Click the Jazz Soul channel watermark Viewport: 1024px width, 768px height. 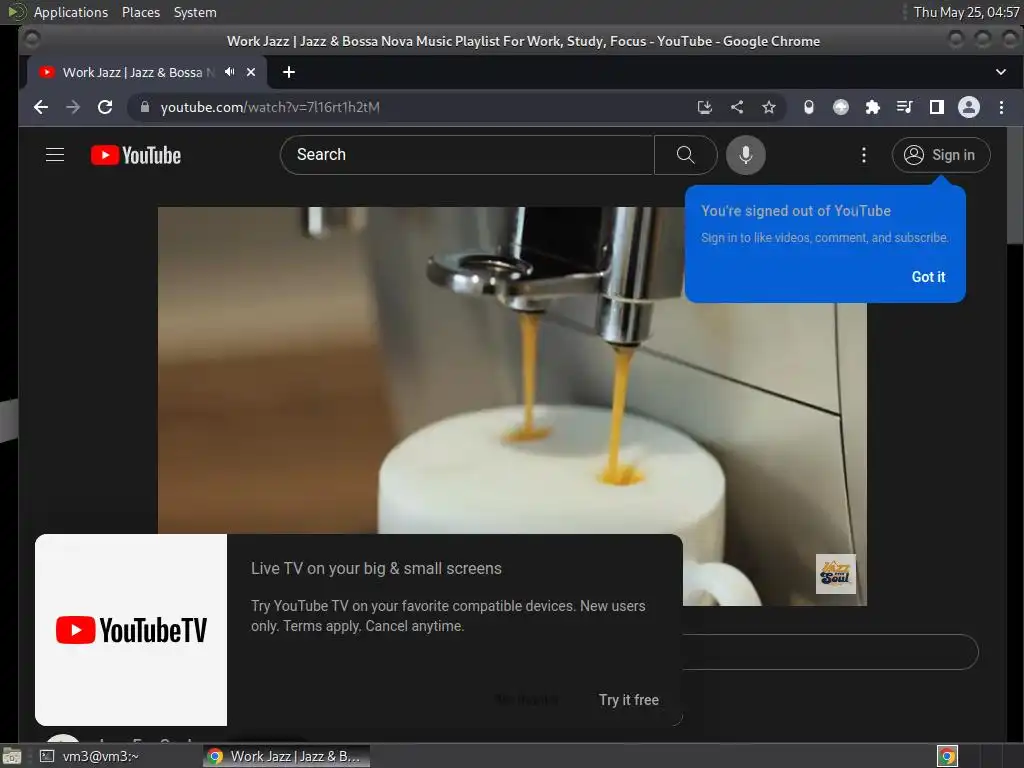[x=835, y=573]
